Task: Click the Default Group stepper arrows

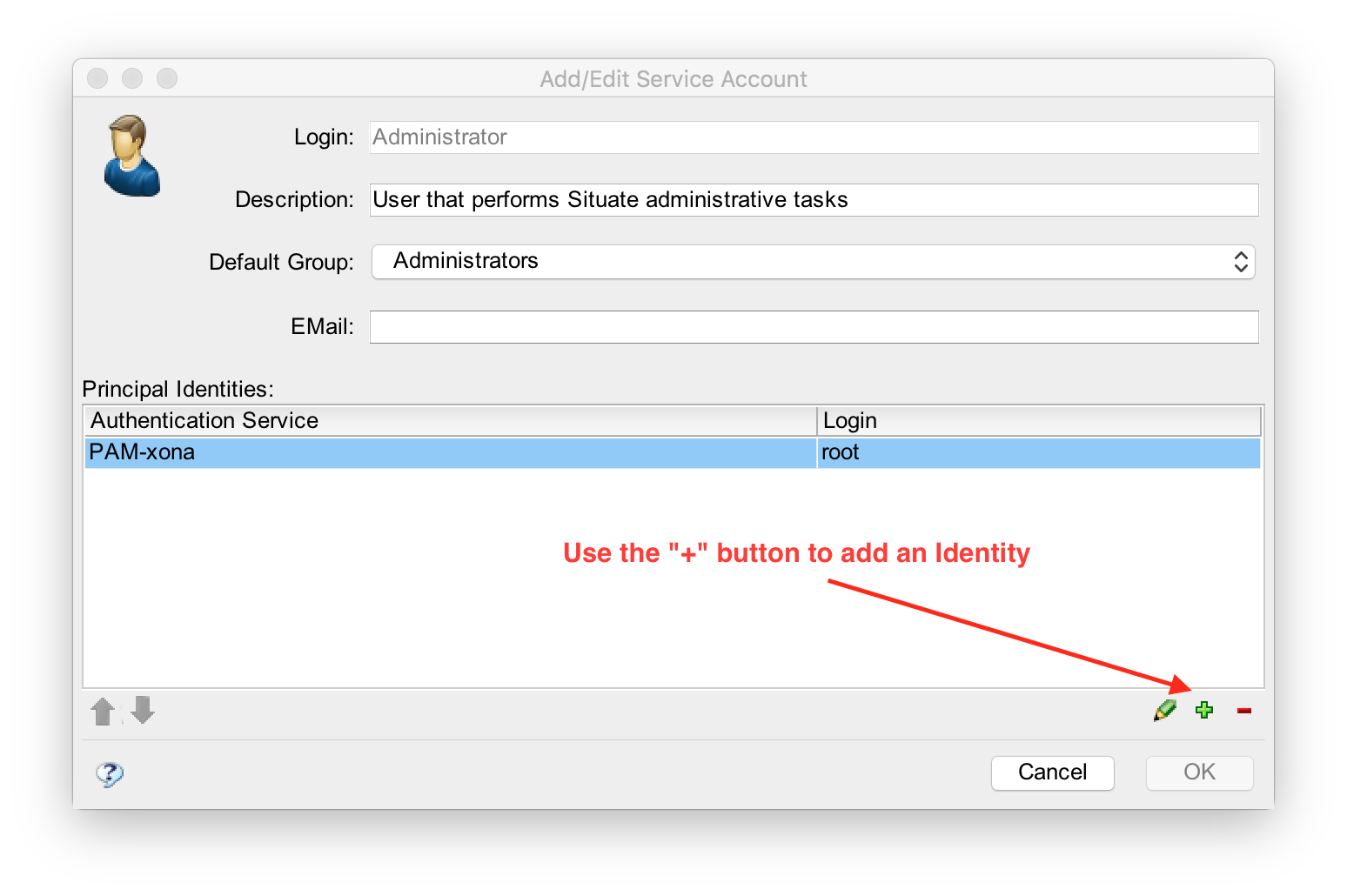Action: point(1241,261)
